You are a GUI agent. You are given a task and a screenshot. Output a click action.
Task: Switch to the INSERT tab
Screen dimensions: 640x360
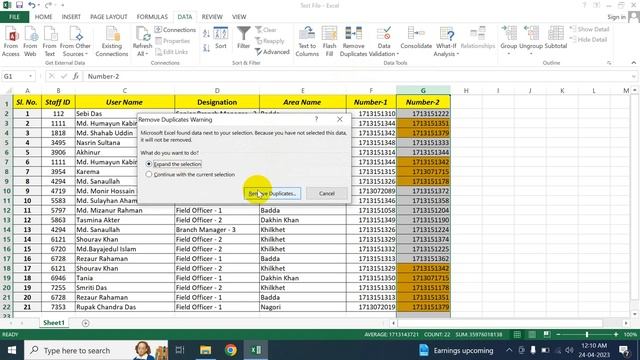click(71, 17)
